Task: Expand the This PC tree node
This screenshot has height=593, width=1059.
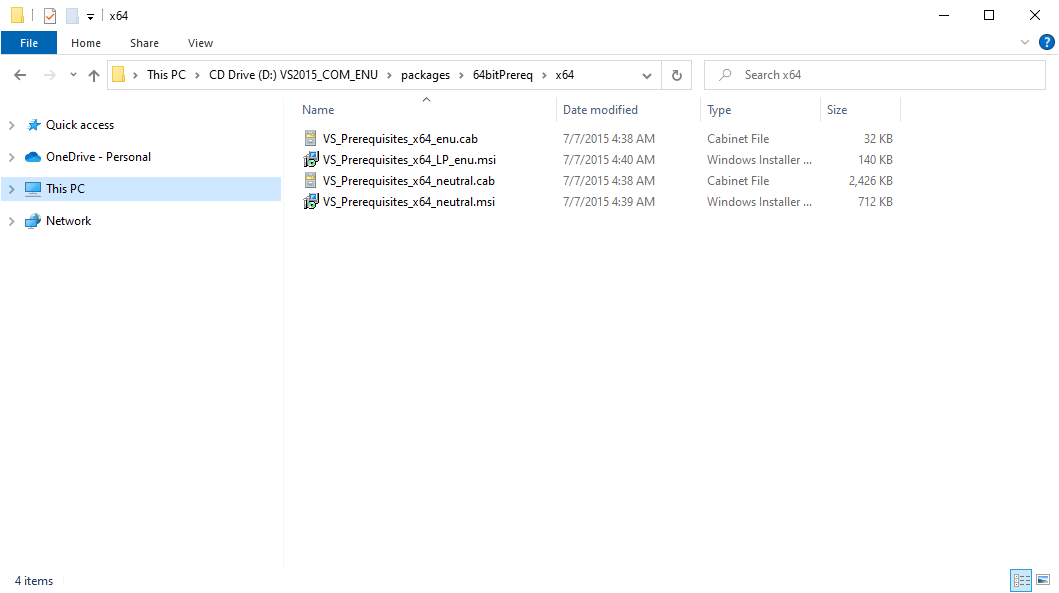Action: pyautogui.click(x=11, y=189)
